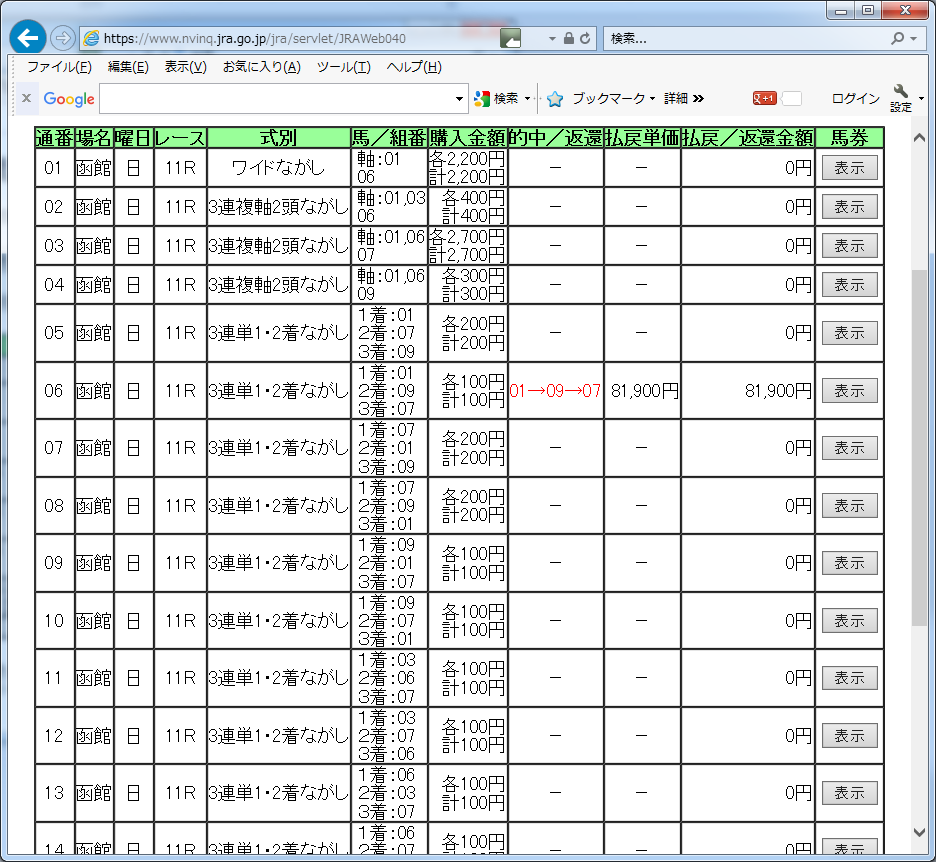Click 表示 button for row 05
This screenshot has width=936, height=862.
tap(849, 333)
